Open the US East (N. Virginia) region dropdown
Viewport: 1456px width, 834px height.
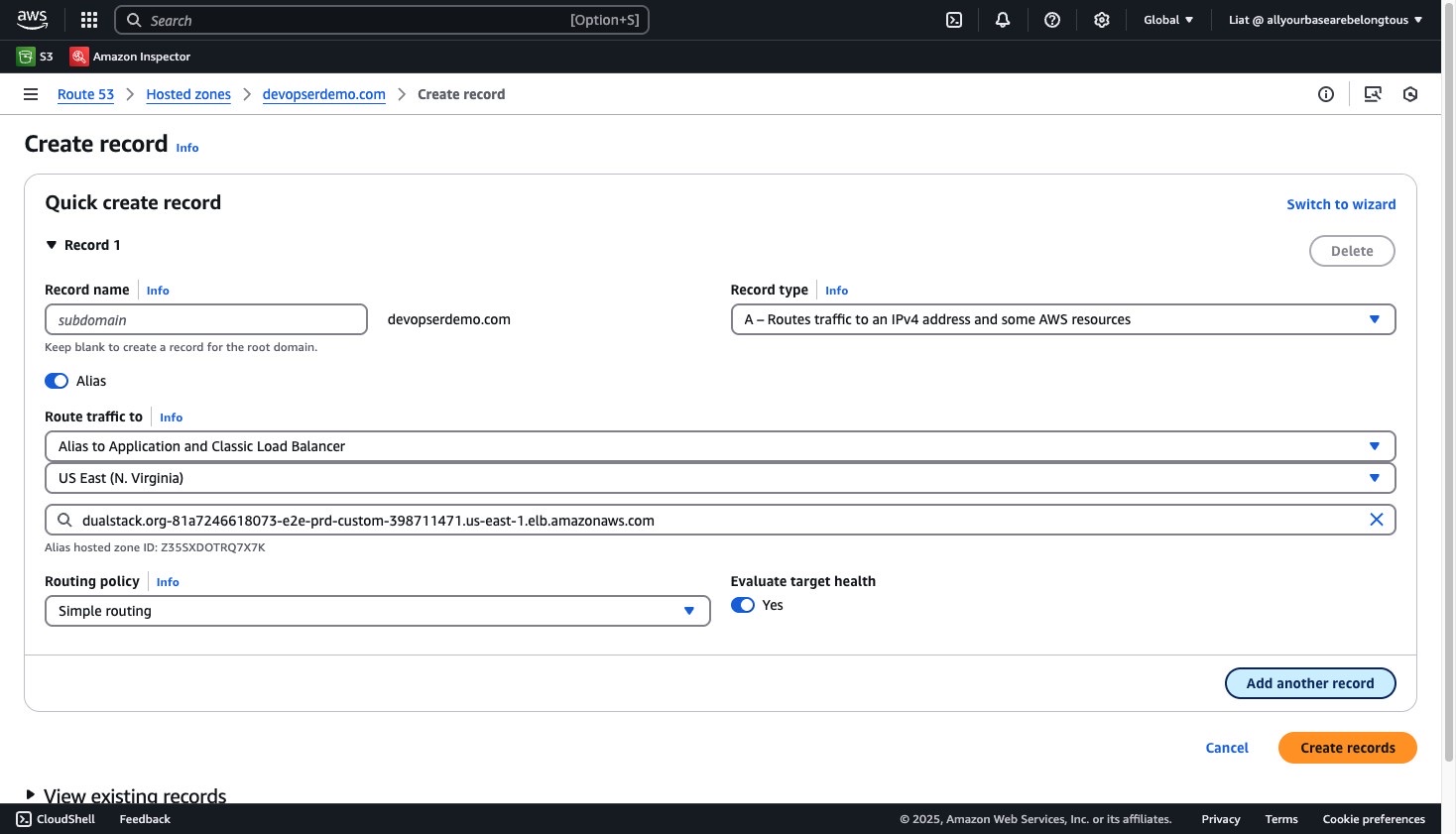[x=720, y=478]
